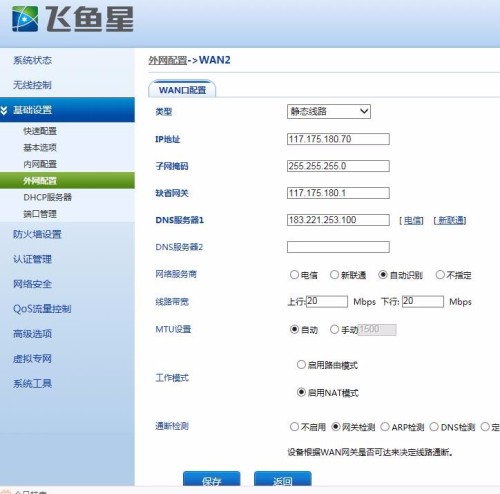Click the empty DNS服务器2 field
The height and width of the screenshot is (494, 500).
pyautogui.click(x=338, y=247)
